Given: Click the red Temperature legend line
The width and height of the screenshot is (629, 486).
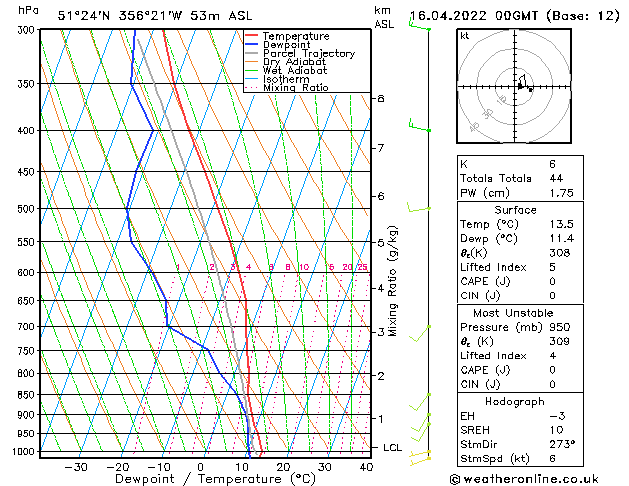Looking at the screenshot, I should tap(252, 36).
